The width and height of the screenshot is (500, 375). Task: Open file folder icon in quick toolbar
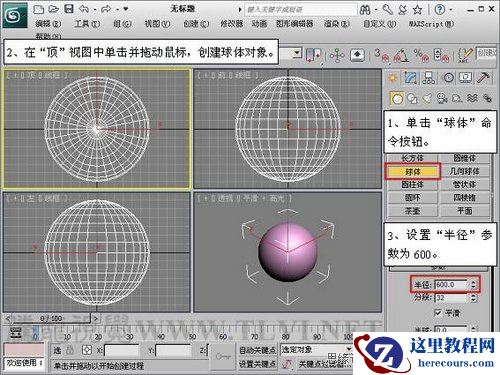click(x=54, y=9)
